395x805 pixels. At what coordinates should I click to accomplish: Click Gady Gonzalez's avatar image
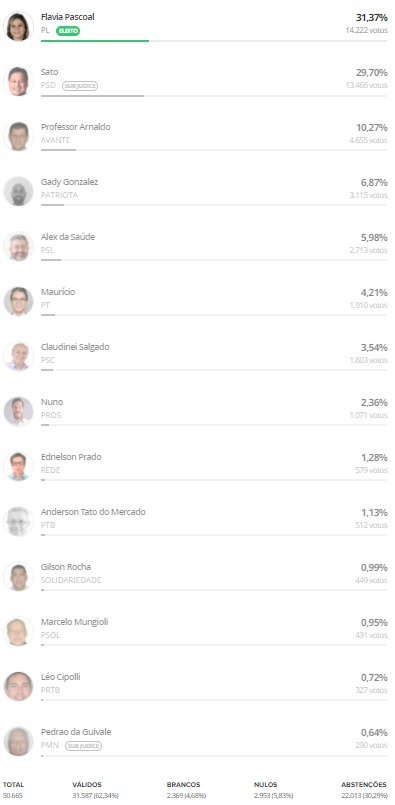pyautogui.click(x=18, y=191)
